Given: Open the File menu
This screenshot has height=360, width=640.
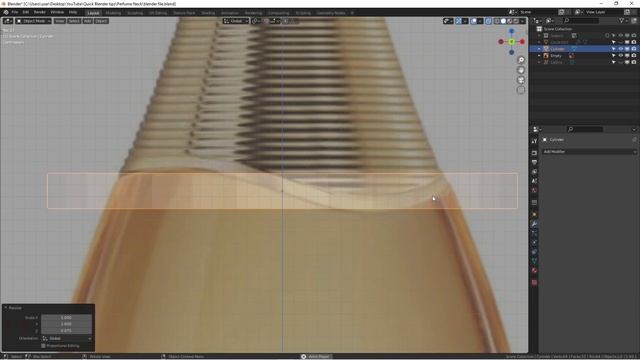Looking at the screenshot, I should click(15, 12).
